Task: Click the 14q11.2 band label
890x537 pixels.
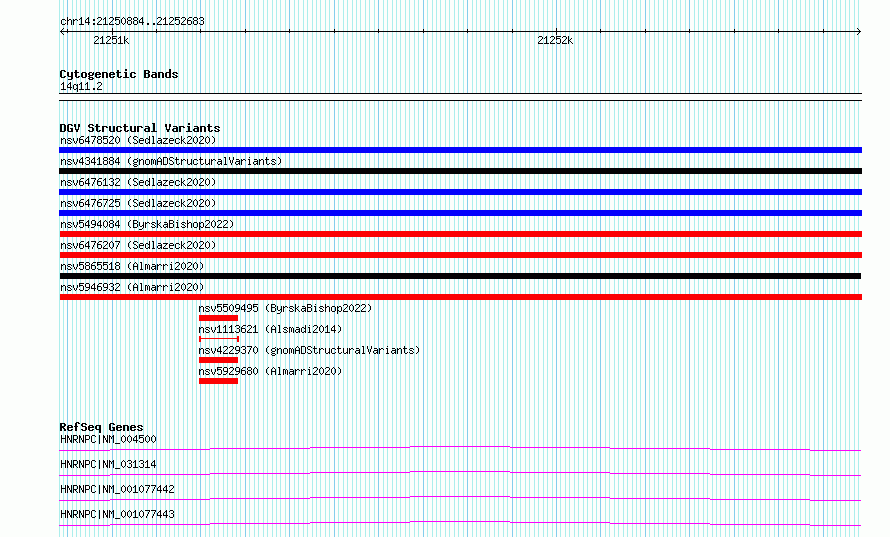Action: coord(81,86)
